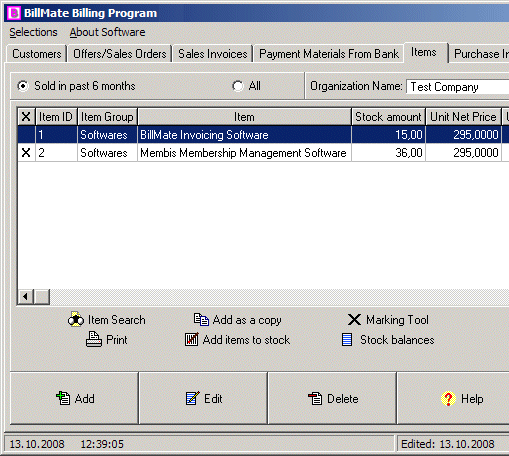Switch to the Offers/Sales Orders tab
The width and height of the screenshot is (509, 456).
pos(120,54)
